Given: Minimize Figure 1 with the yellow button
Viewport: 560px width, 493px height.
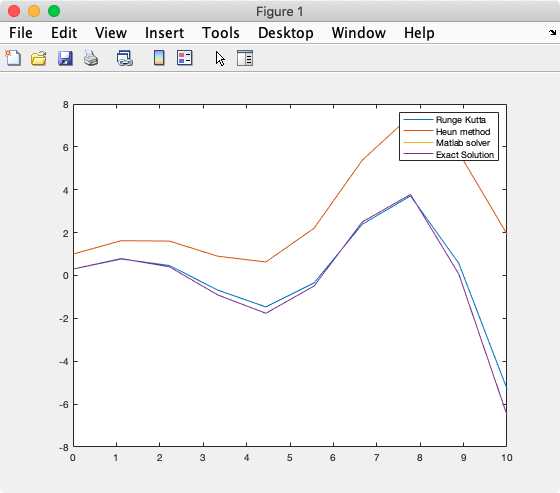Looking at the screenshot, I should click(34, 11).
